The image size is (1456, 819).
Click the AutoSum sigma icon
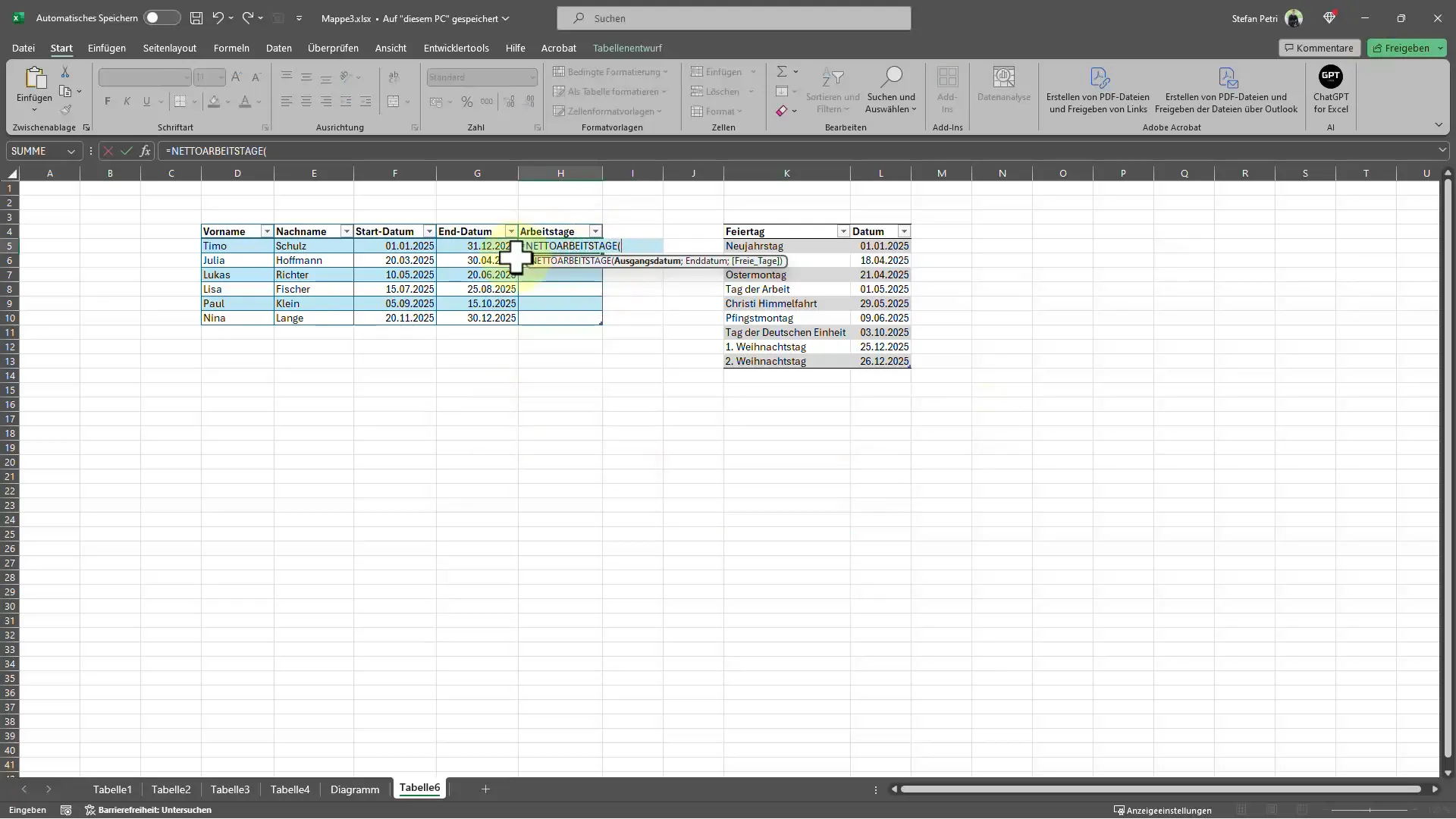coord(782,71)
